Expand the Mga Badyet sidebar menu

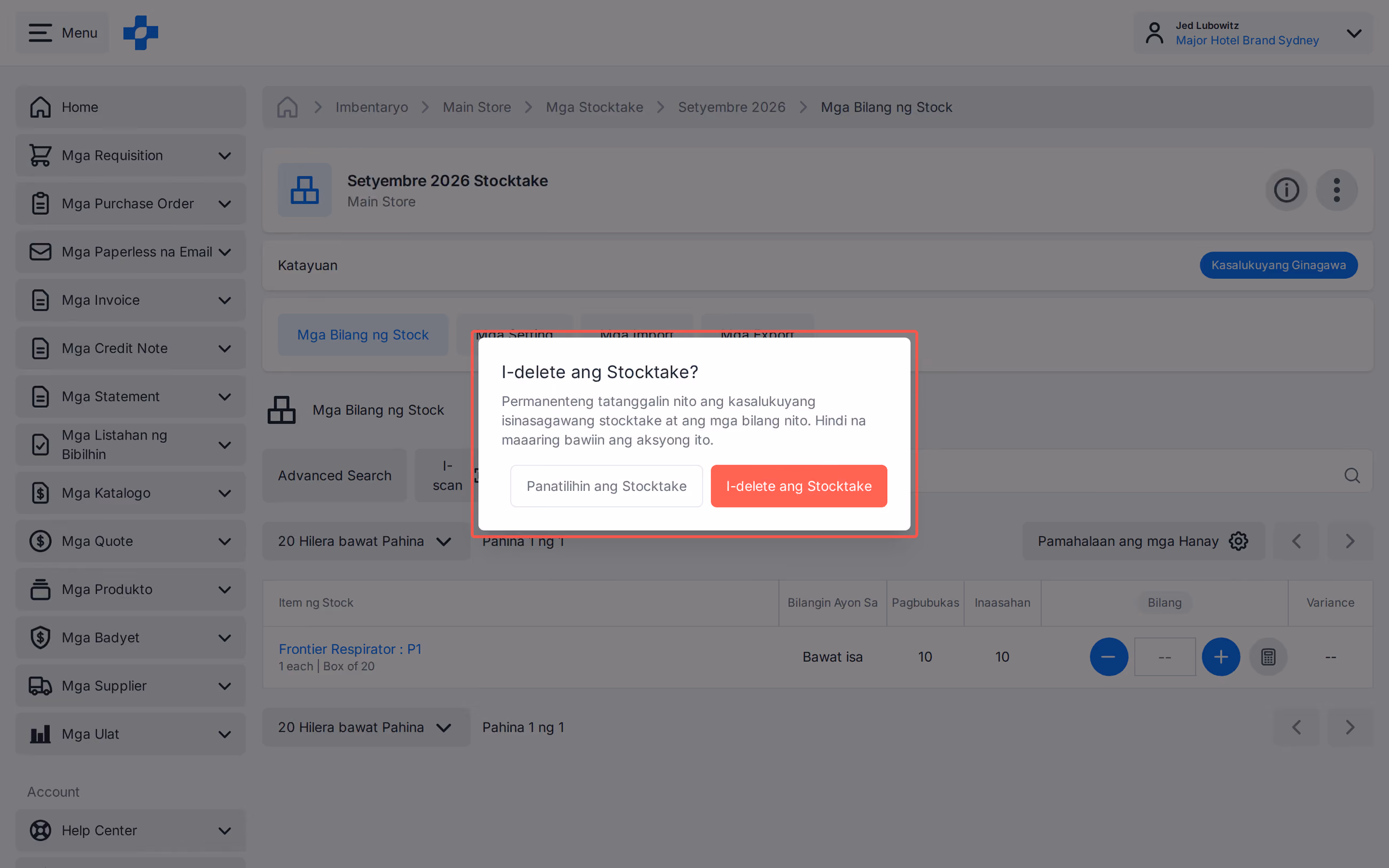click(131, 638)
